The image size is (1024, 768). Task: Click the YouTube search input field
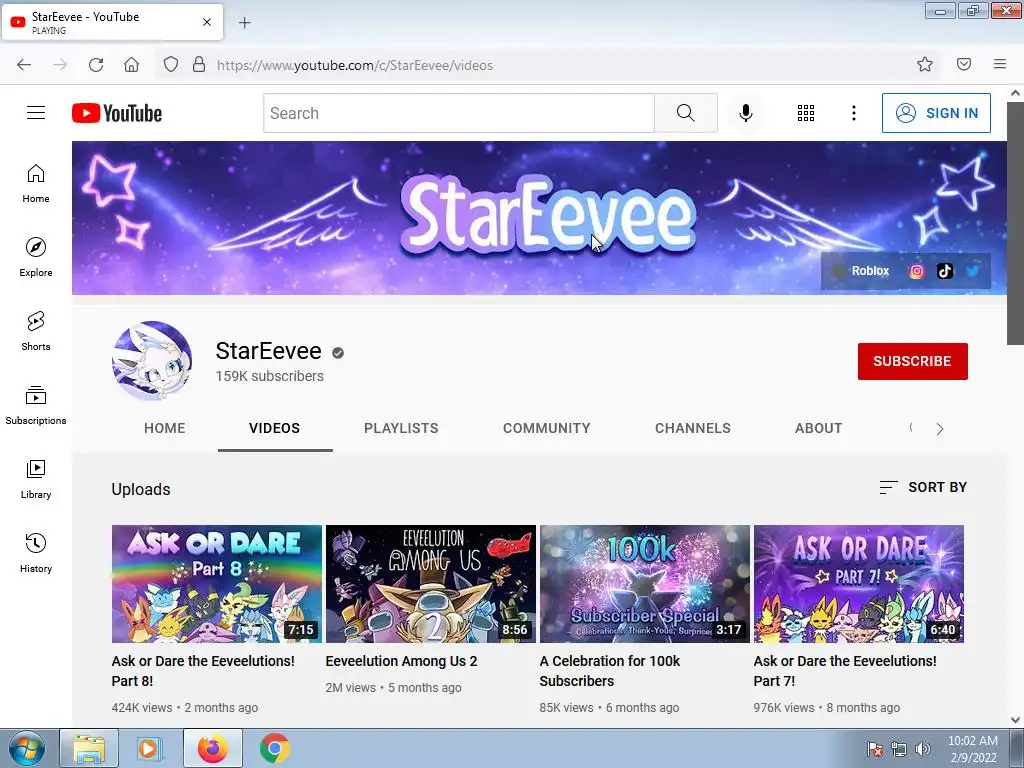point(458,113)
